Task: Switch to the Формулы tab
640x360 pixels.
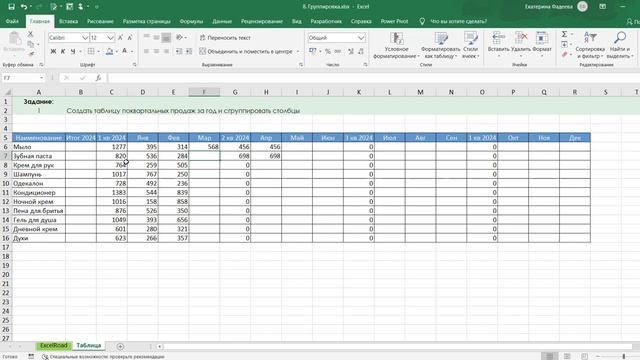Action: tap(191, 21)
